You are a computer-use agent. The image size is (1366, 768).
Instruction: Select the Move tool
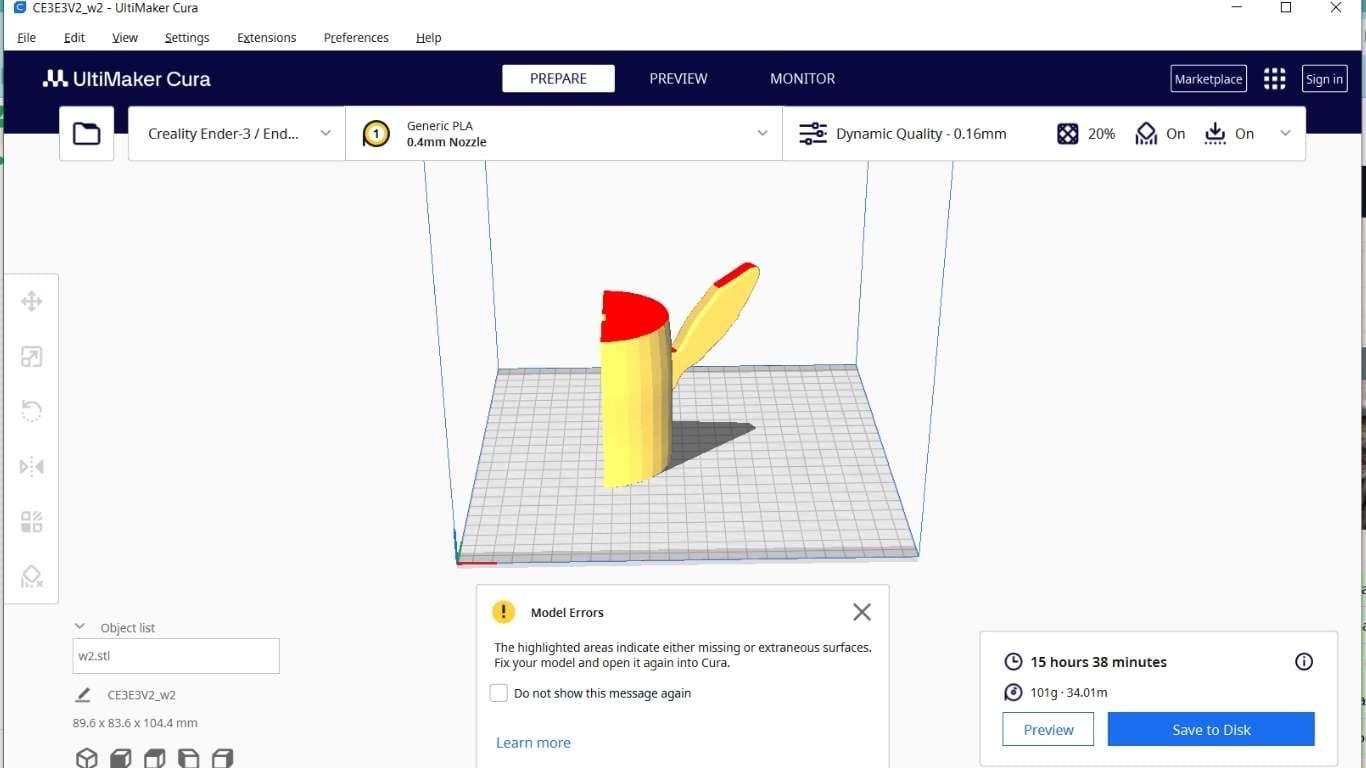click(x=31, y=301)
